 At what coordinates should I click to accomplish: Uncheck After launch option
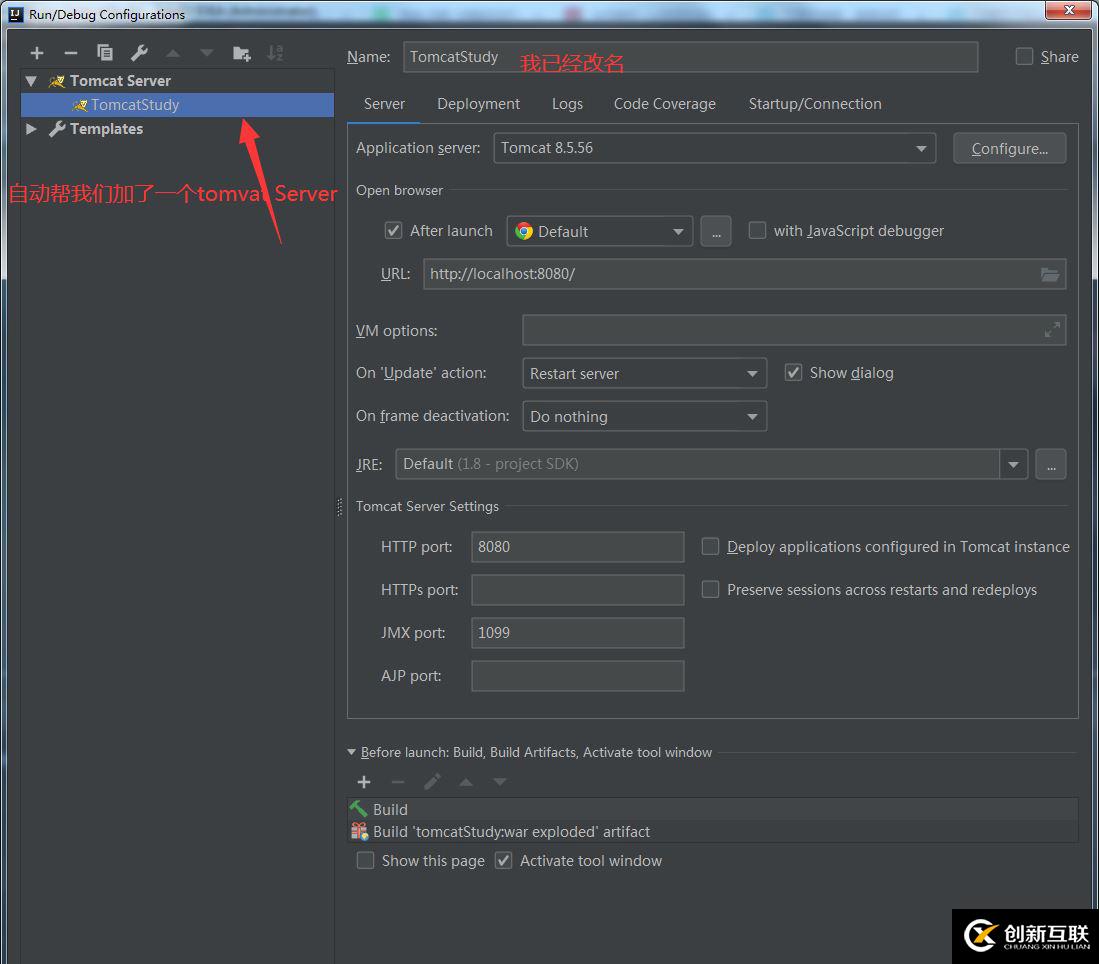393,231
